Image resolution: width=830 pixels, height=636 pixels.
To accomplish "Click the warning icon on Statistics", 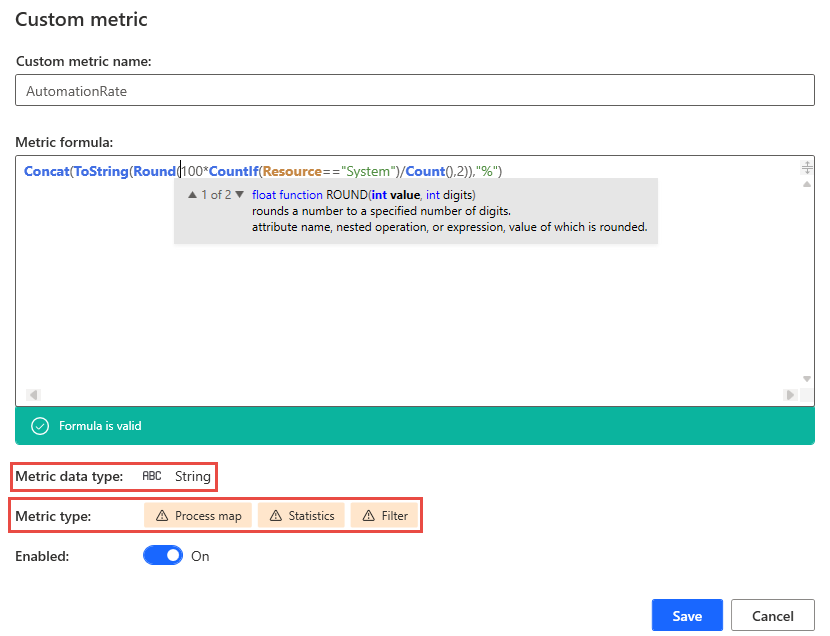I will [x=276, y=515].
